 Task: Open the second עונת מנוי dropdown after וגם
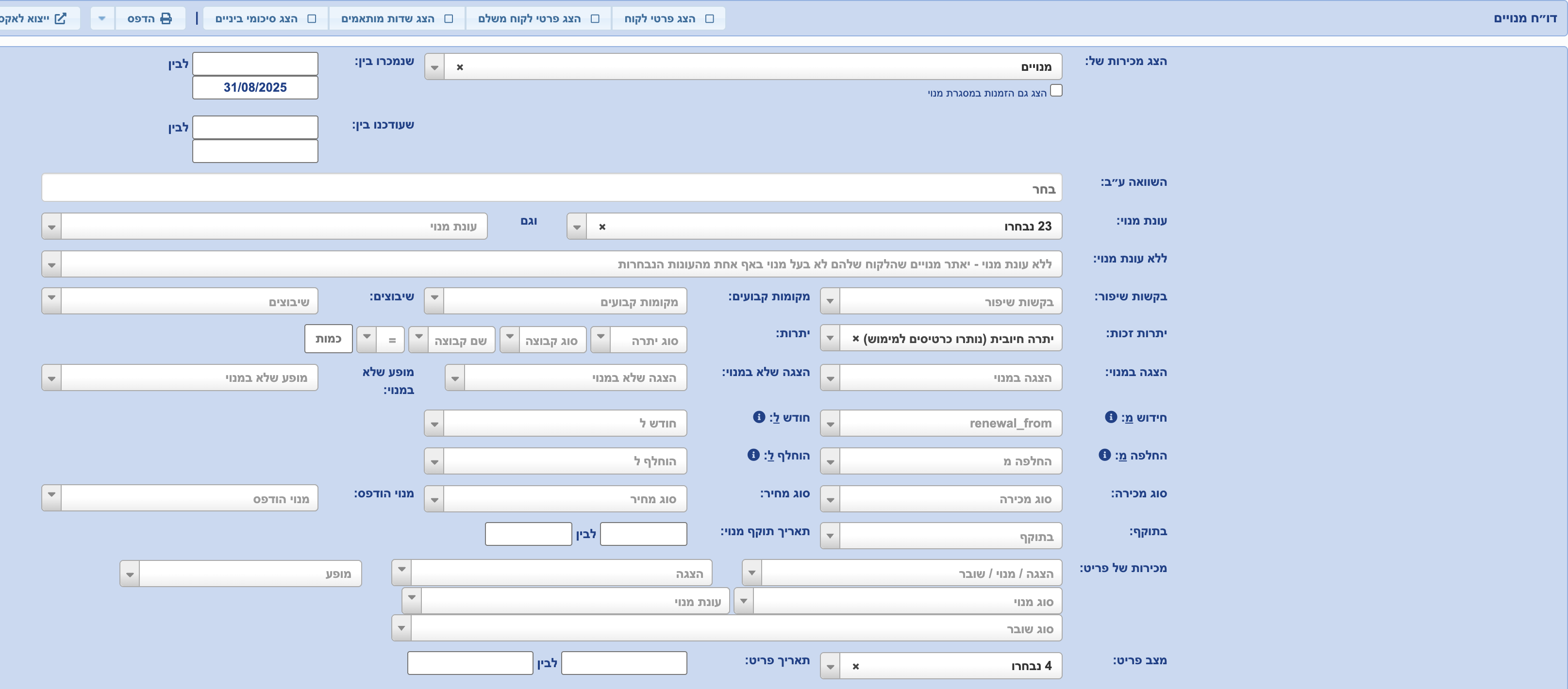[x=52, y=227]
